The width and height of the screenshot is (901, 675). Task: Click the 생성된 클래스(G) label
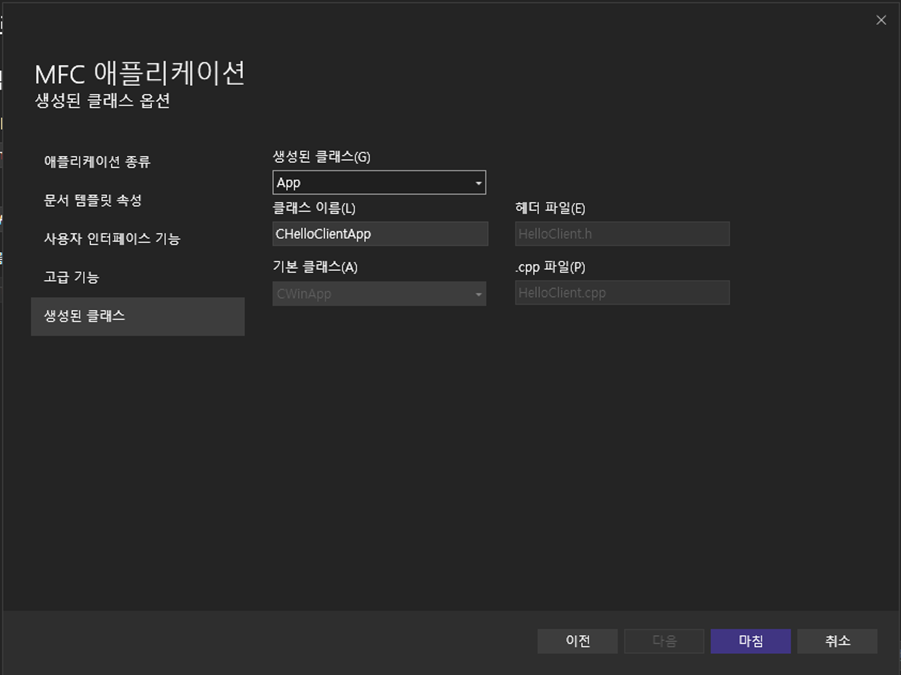point(321,157)
